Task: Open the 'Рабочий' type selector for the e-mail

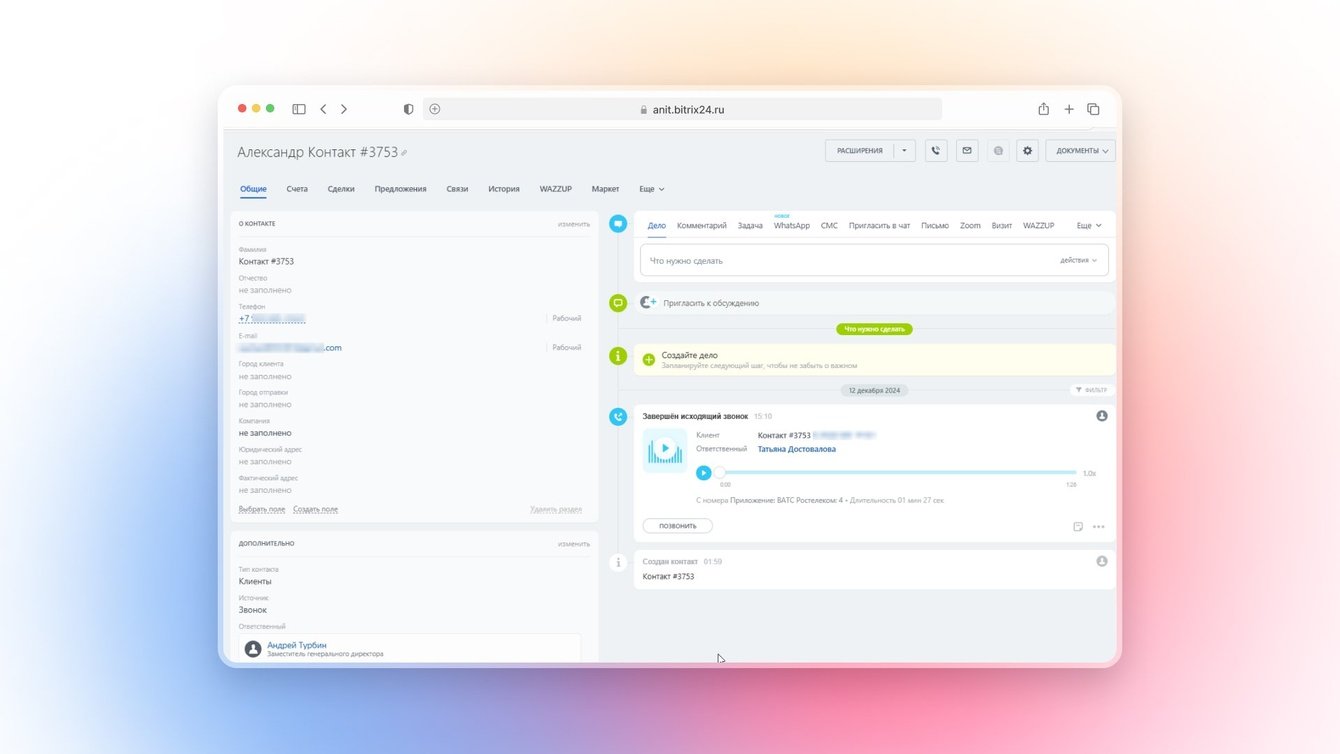Action: pyautogui.click(x=566, y=347)
